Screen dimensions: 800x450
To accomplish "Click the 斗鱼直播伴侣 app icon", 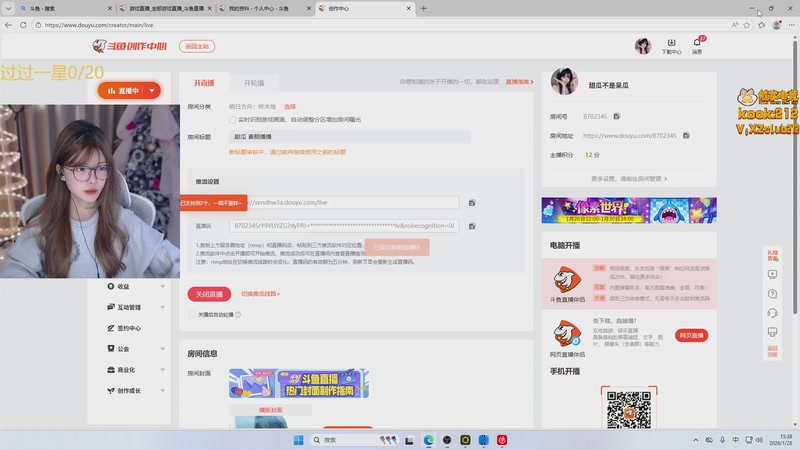I will (567, 280).
